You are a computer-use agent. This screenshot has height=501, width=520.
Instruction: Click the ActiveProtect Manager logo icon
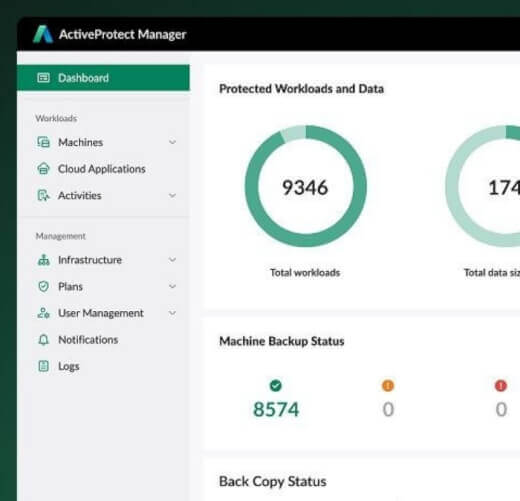coord(43,34)
